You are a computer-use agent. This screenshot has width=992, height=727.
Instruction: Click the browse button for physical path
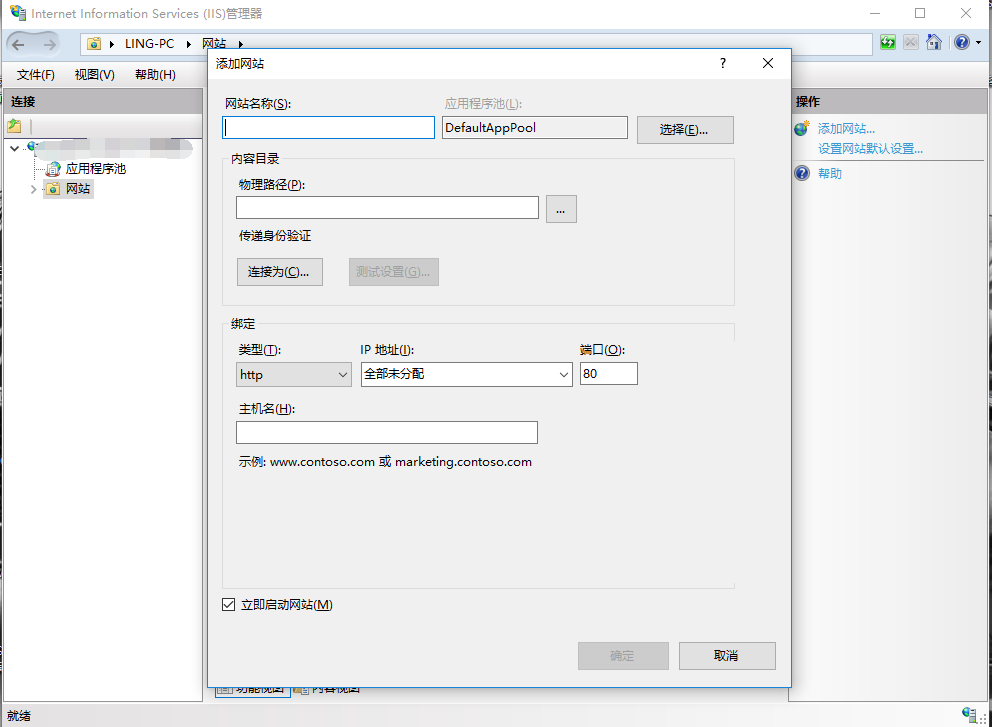[x=561, y=208]
